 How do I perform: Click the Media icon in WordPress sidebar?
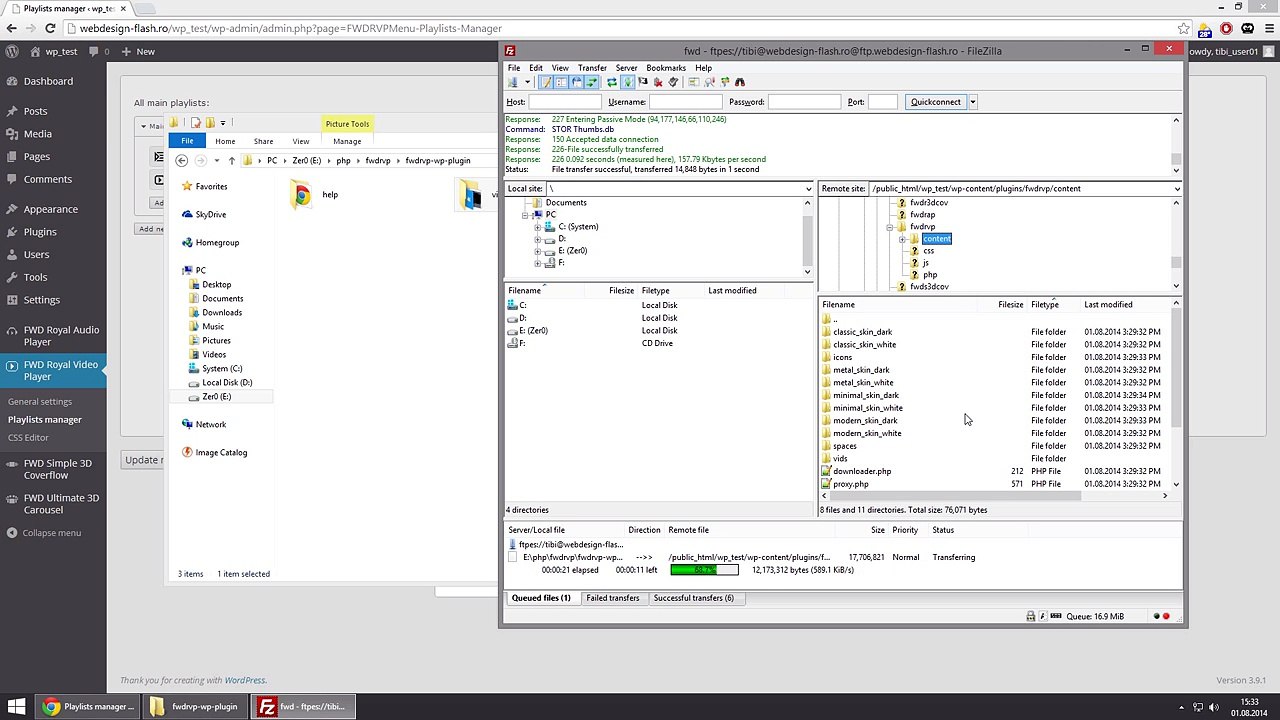[12, 134]
